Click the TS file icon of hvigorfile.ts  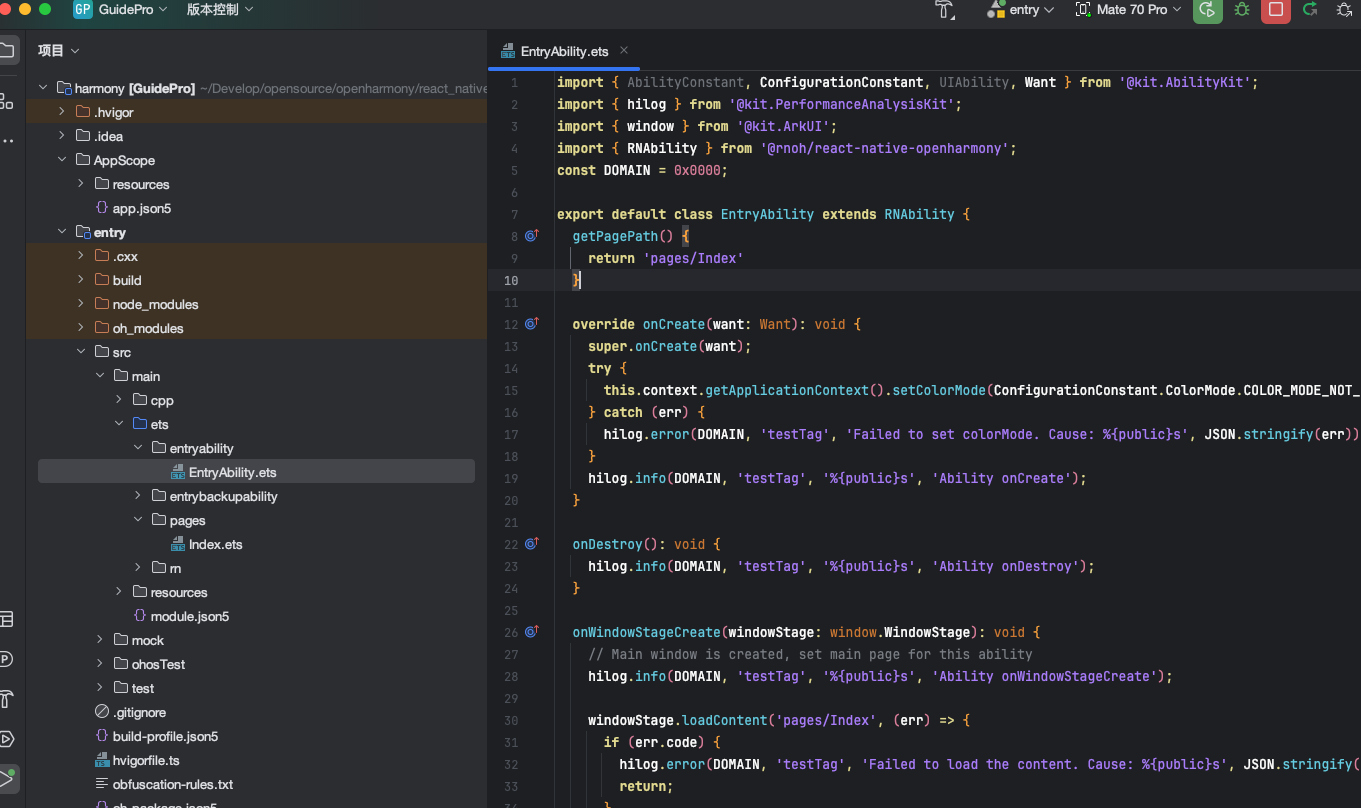coord(102,760)
